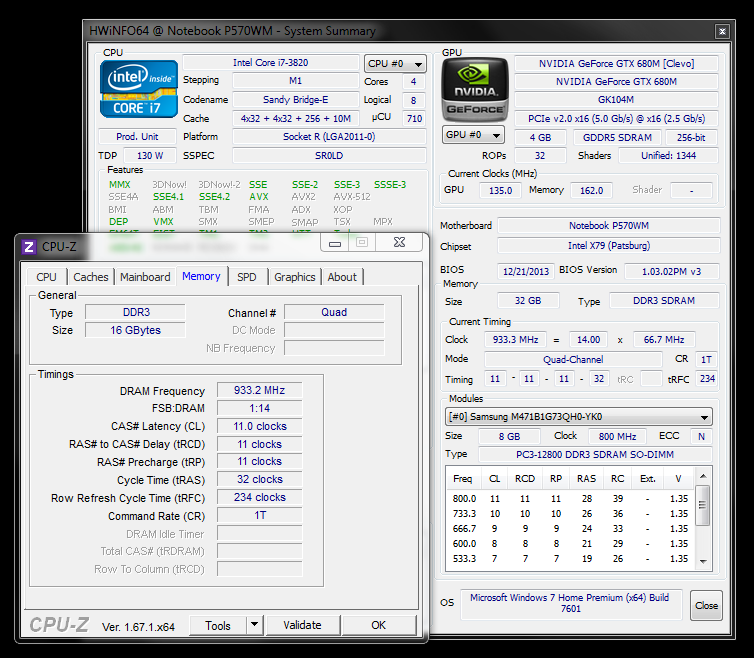Click OK in CPU-Z
The width and height of the screenshot is (754, 658).
[x=378, y=625]
